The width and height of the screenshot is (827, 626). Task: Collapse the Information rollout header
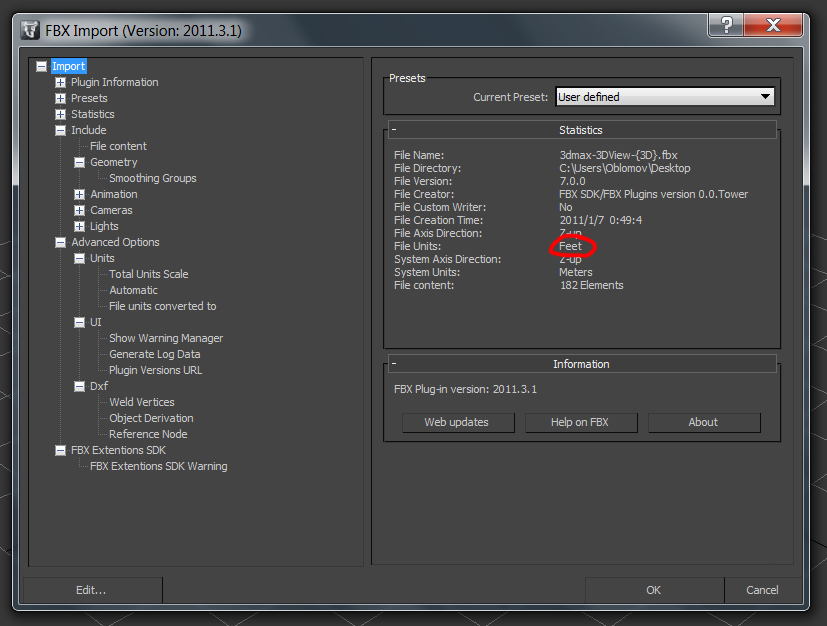click(x=582, y=364)
